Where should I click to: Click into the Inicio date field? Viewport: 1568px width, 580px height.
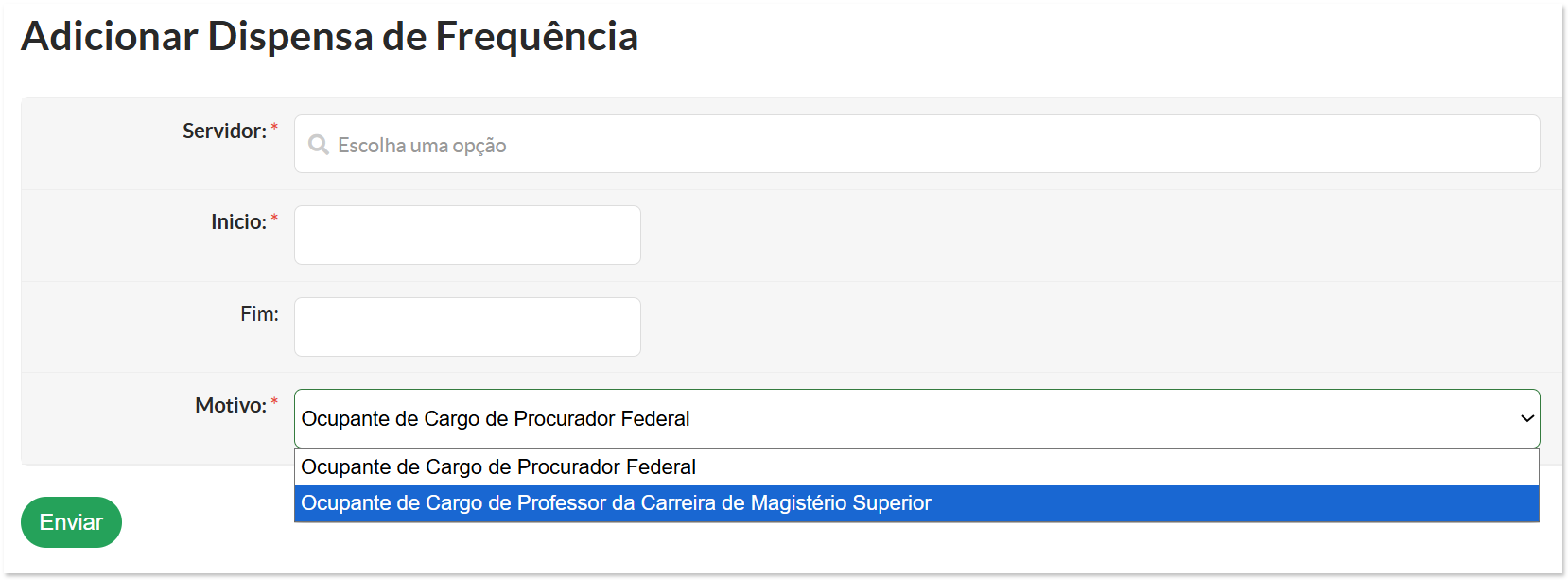pyautogui.click(x=467, y=235)
